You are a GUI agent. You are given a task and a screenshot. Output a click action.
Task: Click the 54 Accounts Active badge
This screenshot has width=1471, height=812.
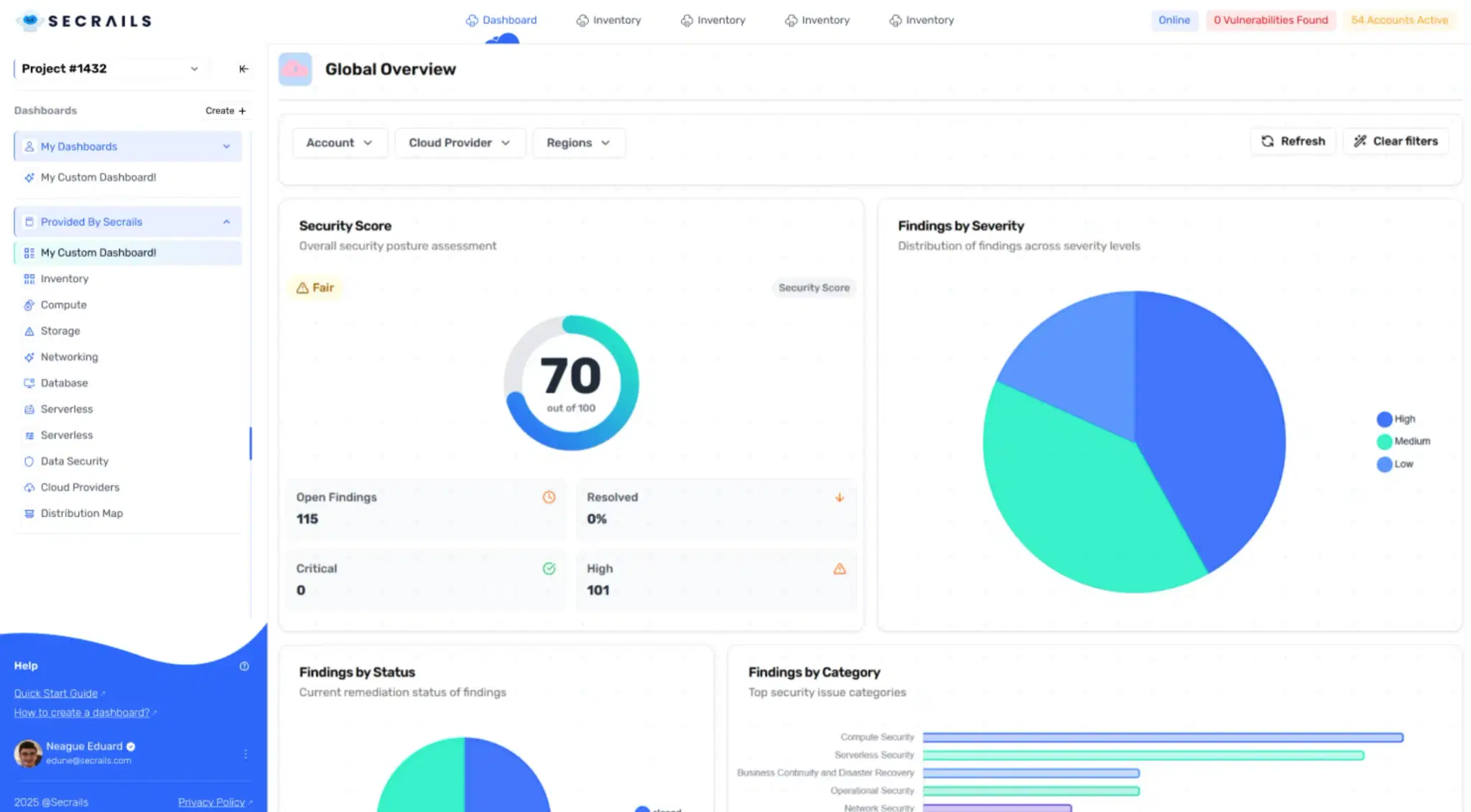pyautogui.click(x=1399, y=20)
